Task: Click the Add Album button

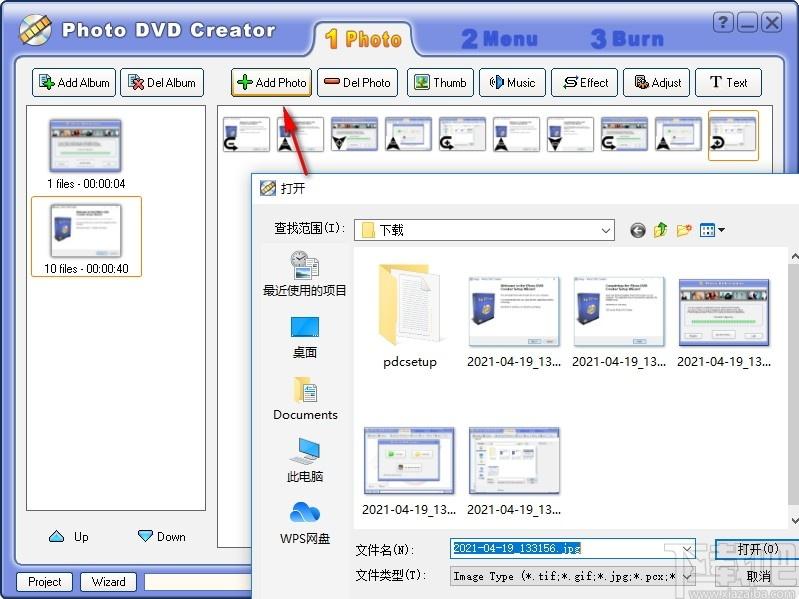Action: 74,83
